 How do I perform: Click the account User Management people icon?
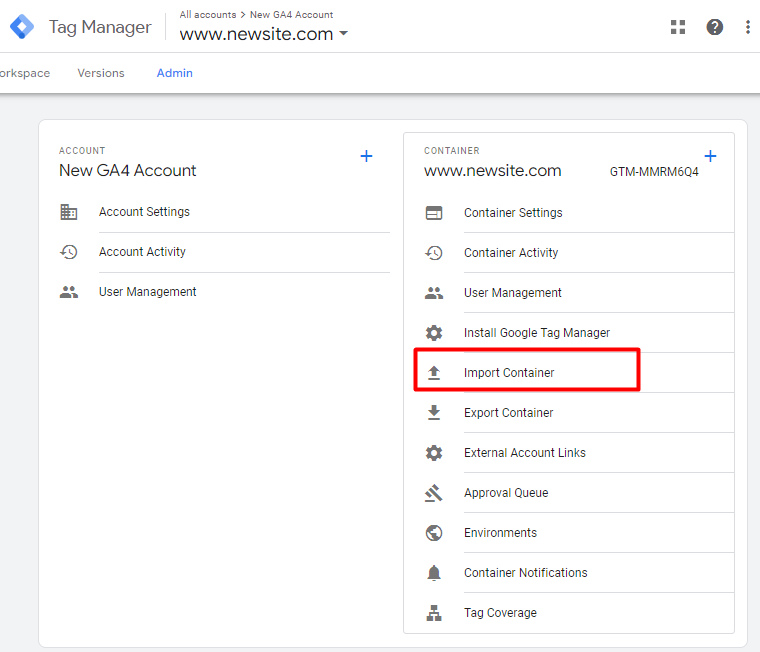68,292
